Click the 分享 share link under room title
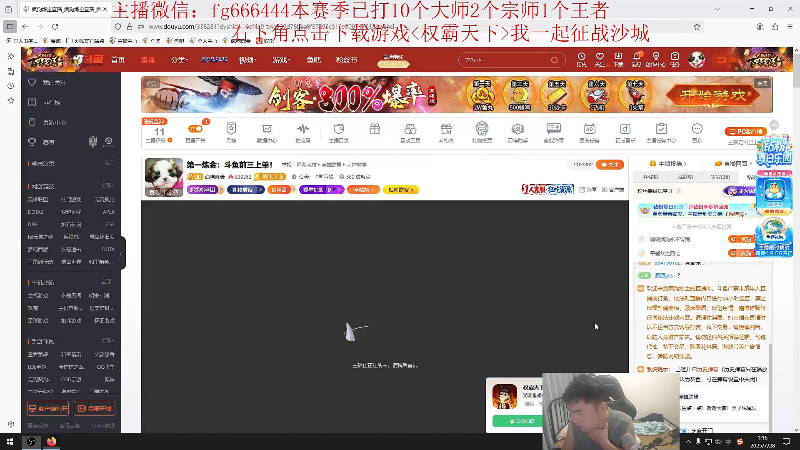Image resolution: width=800 pixels, height=450 pixels. point(588,189)
